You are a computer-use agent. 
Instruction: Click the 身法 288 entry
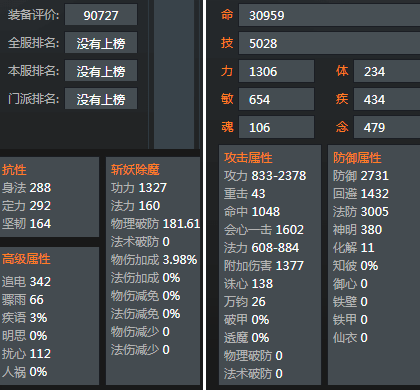[x=26, y=188]
